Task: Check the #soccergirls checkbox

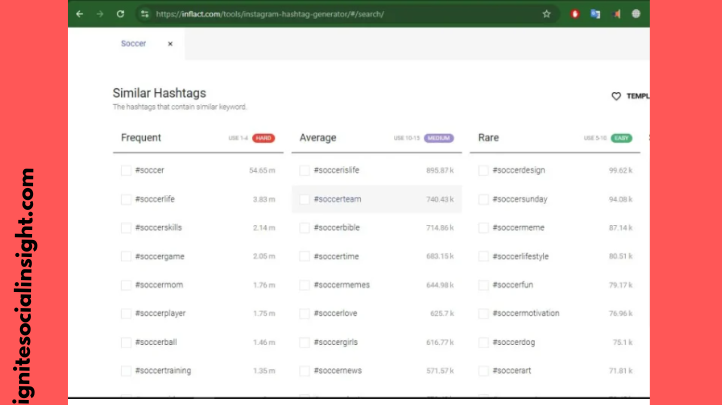Action: point(304,342)
